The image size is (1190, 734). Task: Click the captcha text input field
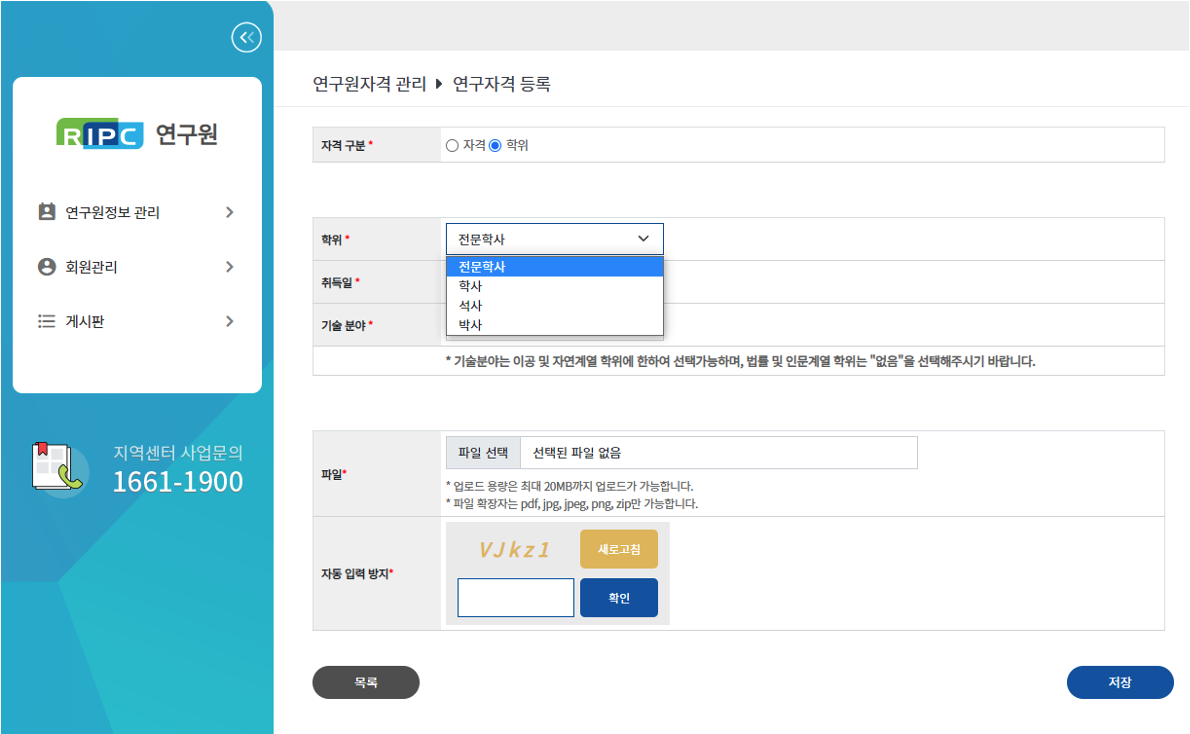(516, 598)
